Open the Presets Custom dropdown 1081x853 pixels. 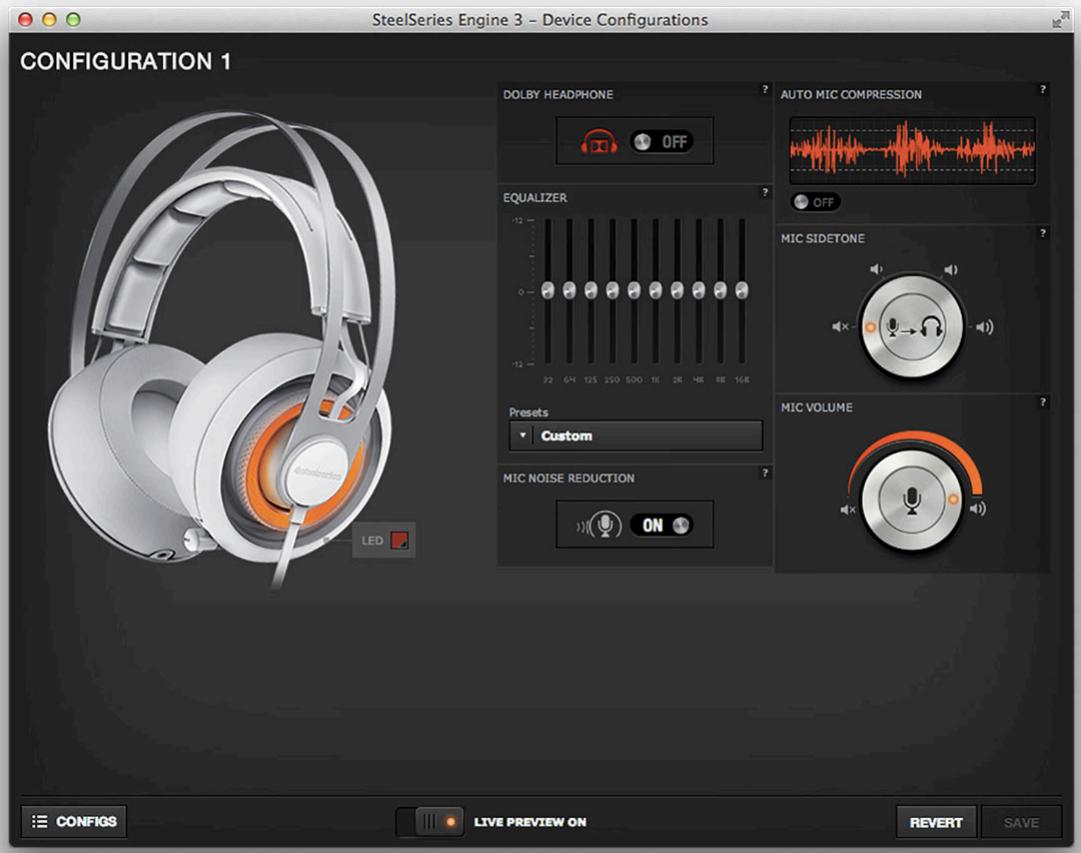coord(636,436)
